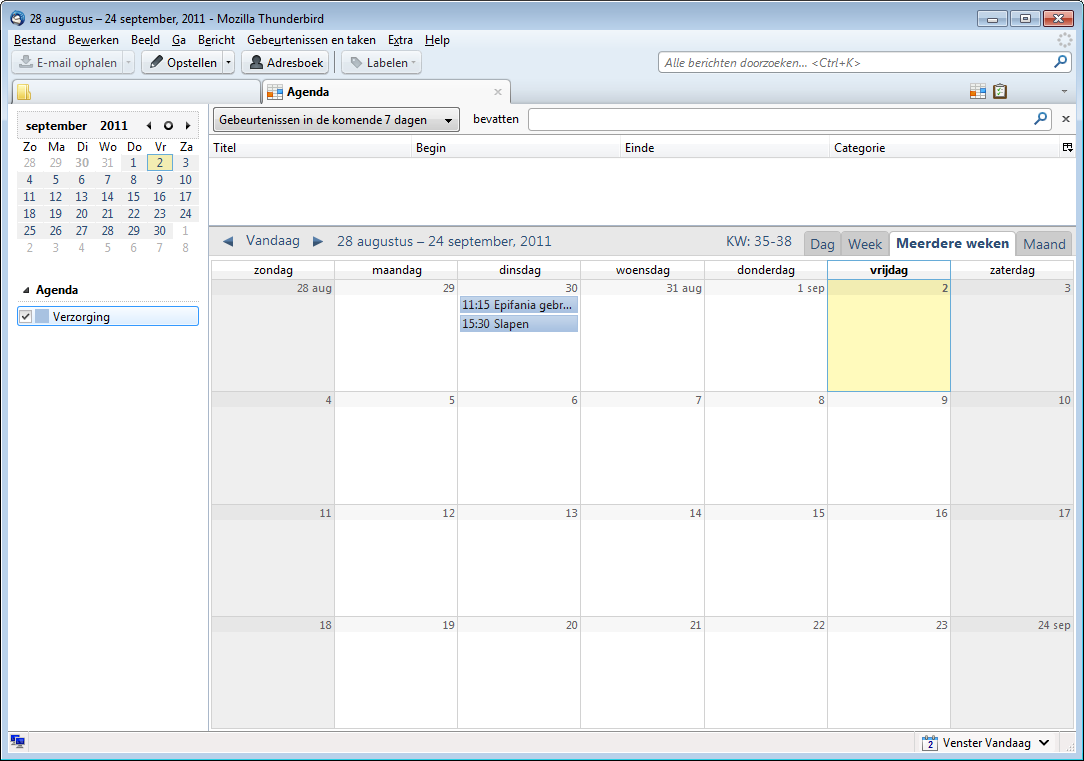The width and height of the screenshot is (1084, 761).
Task: Toggle the online/offline status icon
Action: click(x=18, y=742)
